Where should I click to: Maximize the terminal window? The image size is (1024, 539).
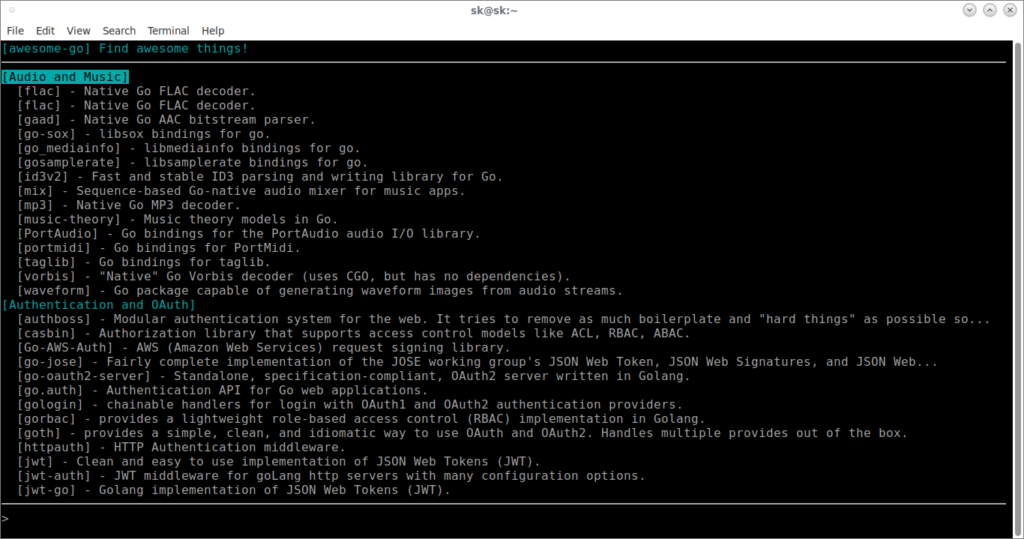[989, 10]
